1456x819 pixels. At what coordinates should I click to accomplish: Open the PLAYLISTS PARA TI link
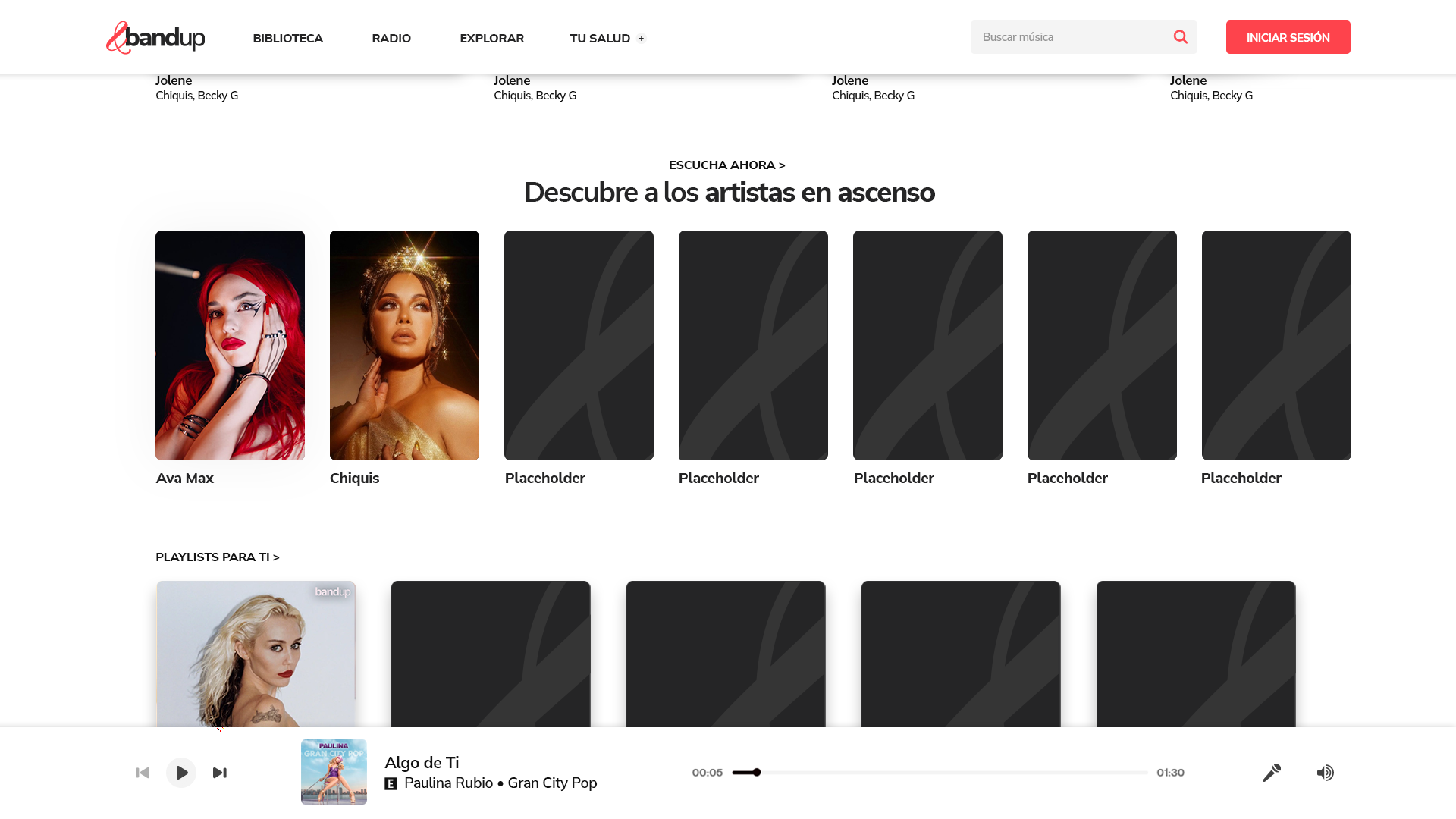(218, 557)
